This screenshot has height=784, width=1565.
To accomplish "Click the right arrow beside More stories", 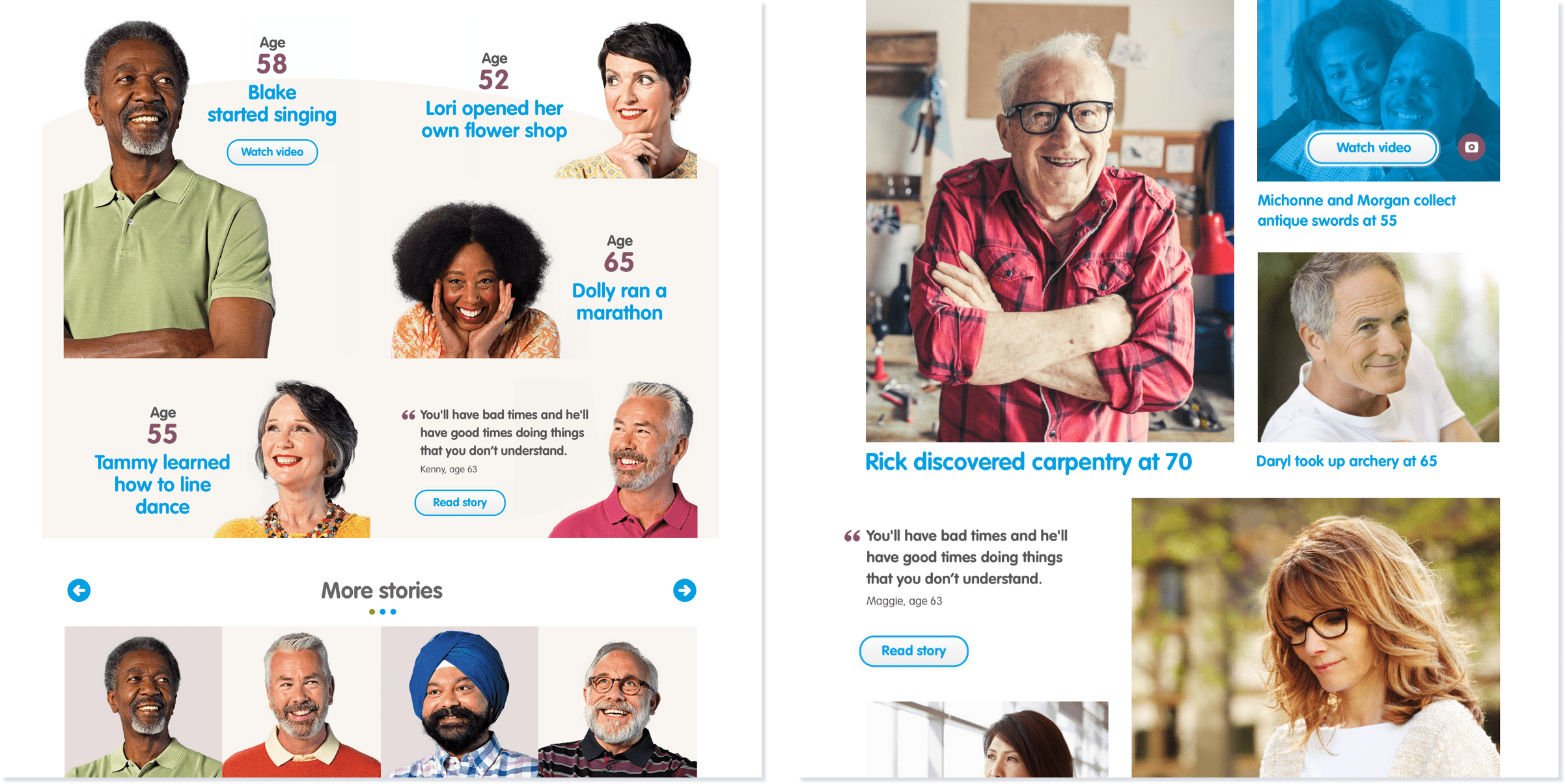I will pyautogui.click(x=684, y=590).
